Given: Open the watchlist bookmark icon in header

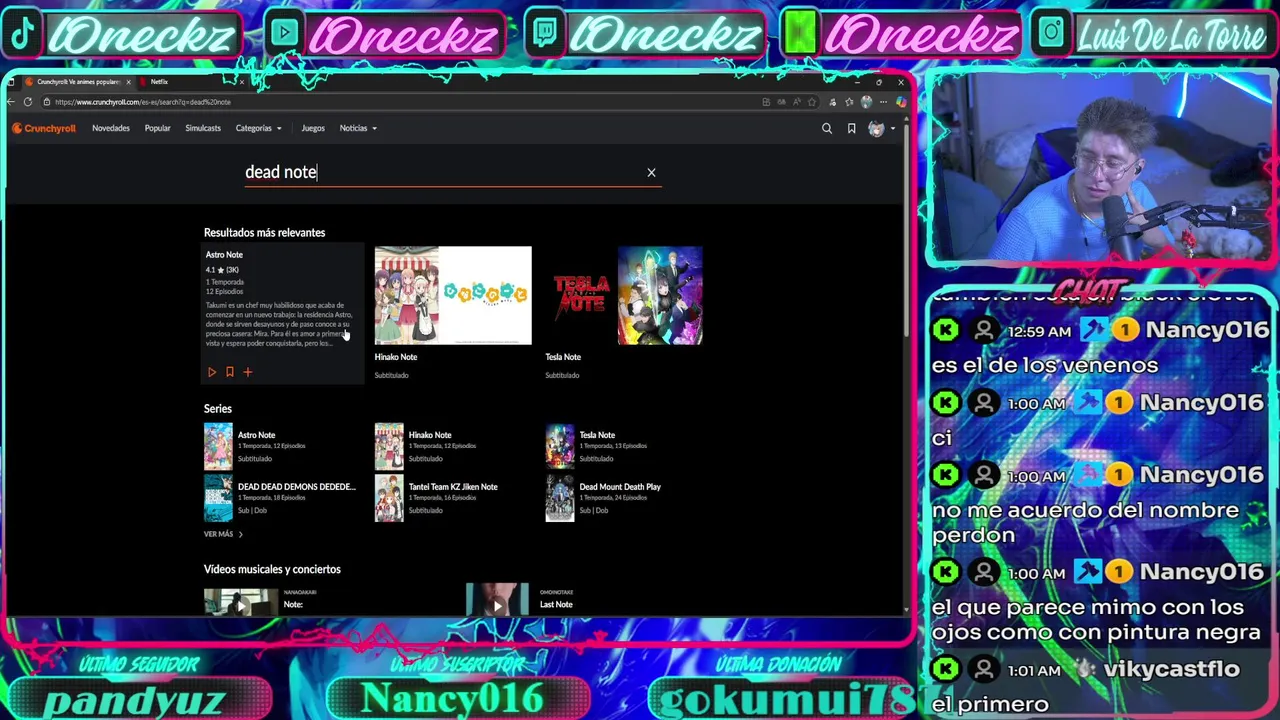Looking at the screenshot, I should 851,128.
